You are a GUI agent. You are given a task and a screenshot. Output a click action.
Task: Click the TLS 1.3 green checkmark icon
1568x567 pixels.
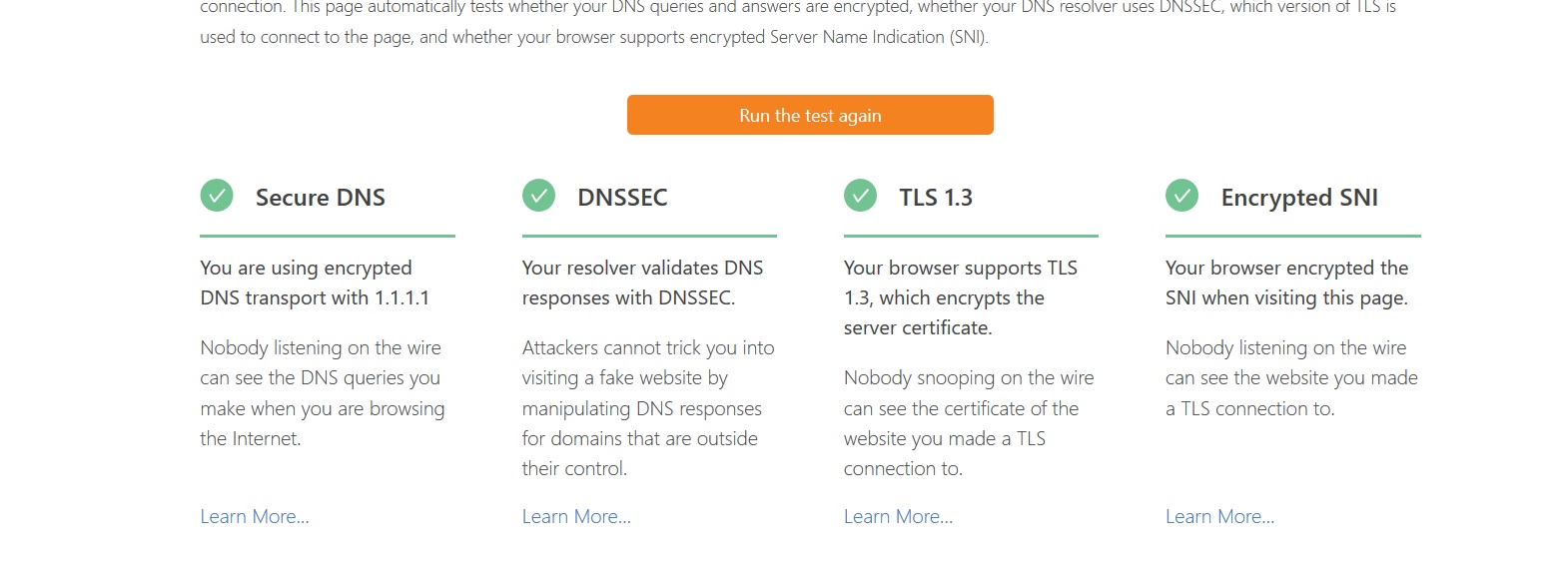pyautogui.click(x=860, y=196)
